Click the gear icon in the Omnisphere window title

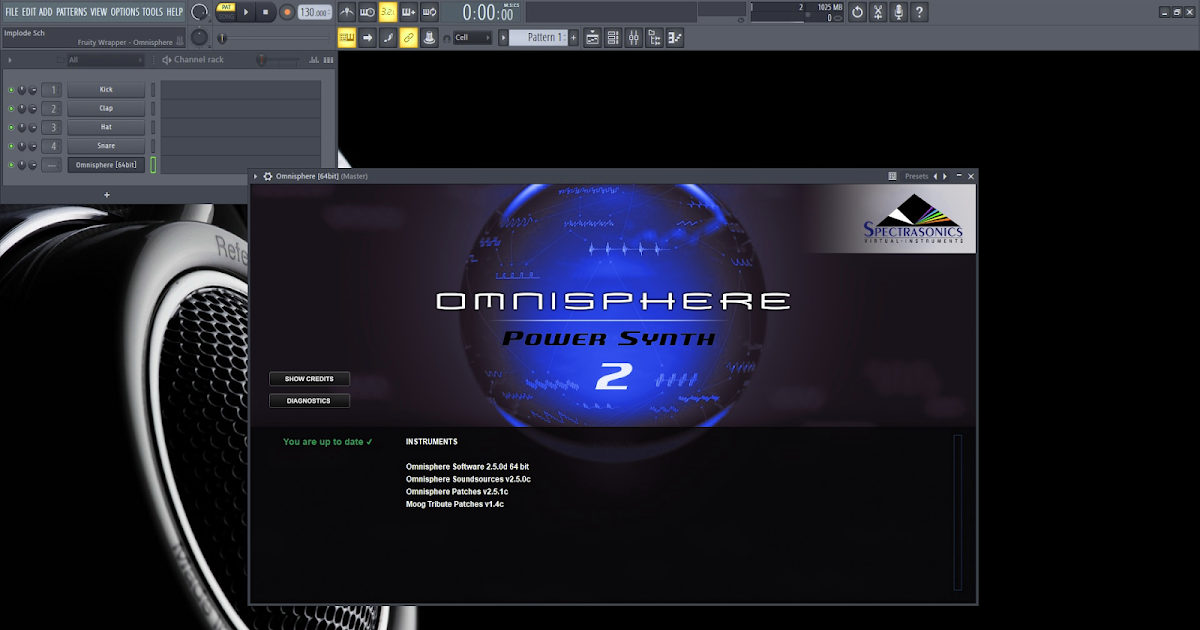[x=268, y=176]
